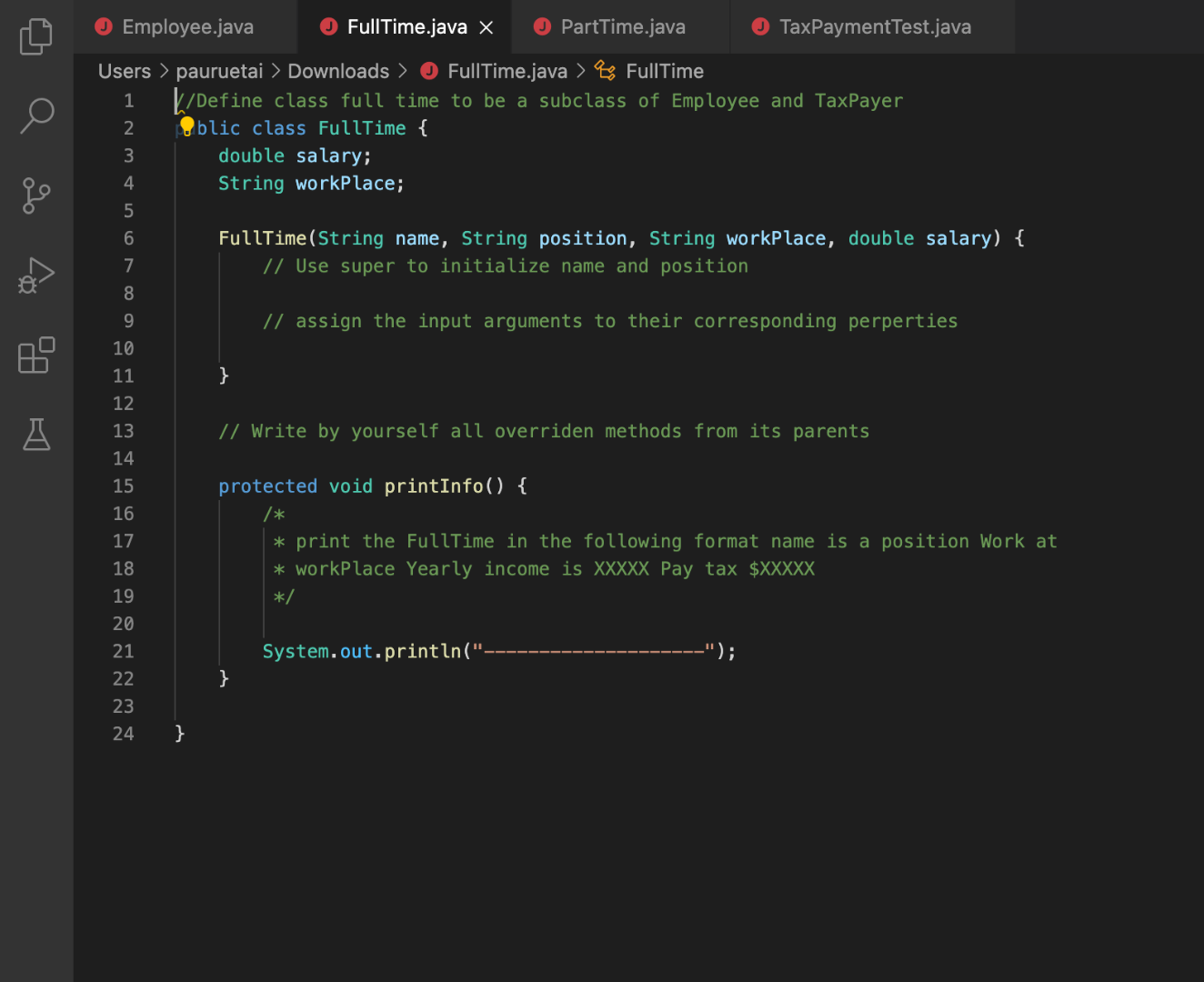The width and height of the screenshot is (1204, 982).
Task: Open the Testing flask view
Action: tap(36, 435)
